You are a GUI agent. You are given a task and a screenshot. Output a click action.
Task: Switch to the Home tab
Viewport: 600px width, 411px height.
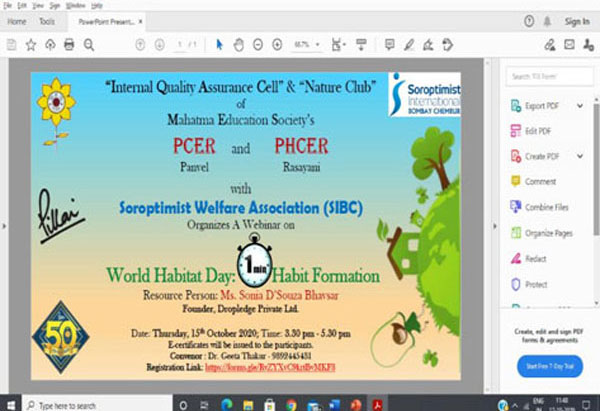click(17, 21)
